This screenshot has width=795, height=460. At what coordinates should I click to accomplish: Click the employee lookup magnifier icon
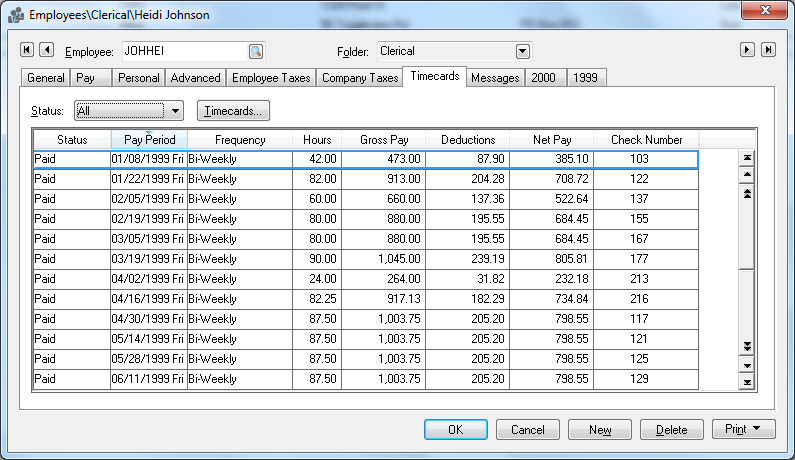click(x=256, y=51)
